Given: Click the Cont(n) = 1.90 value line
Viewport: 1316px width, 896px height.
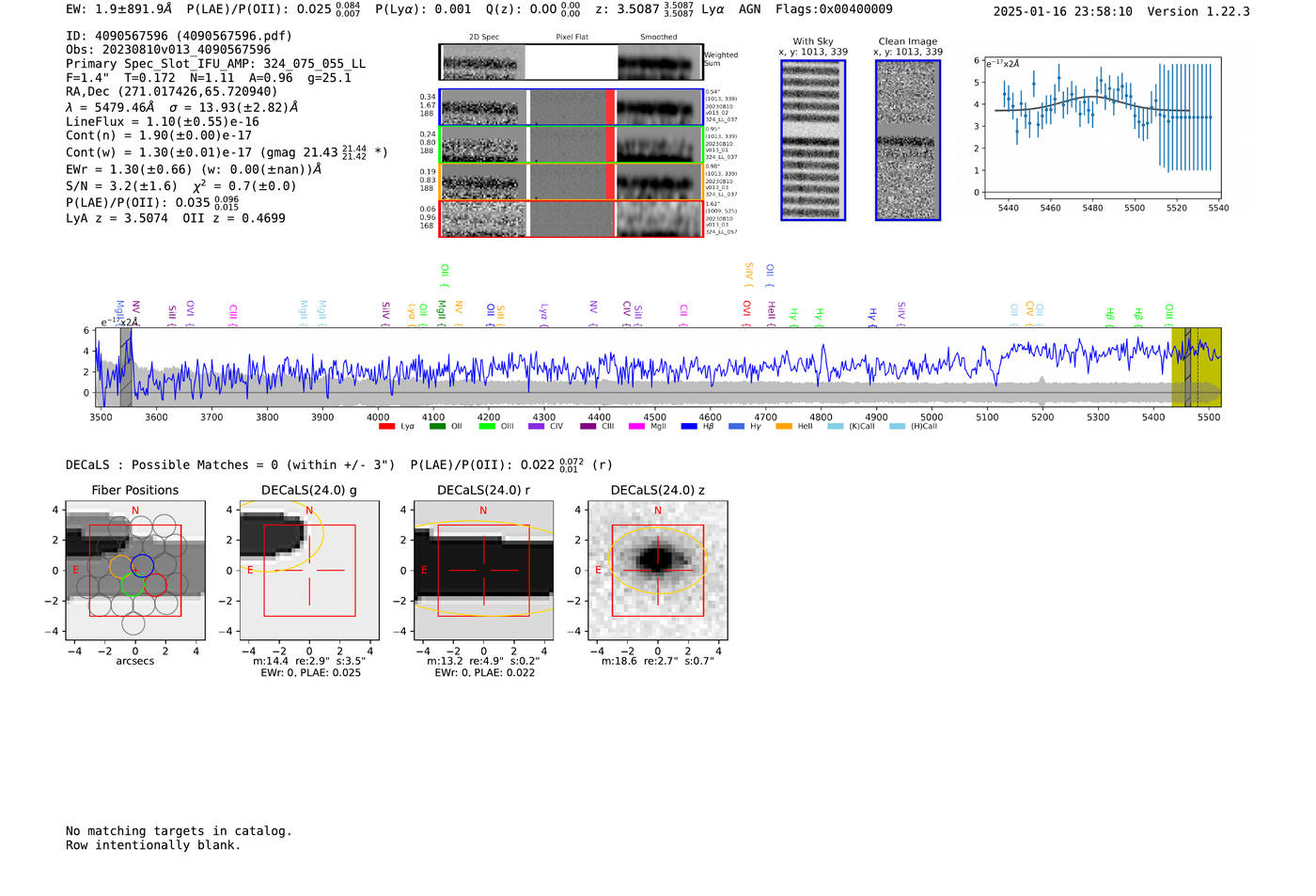Looking at the screenshot, I should pyautogui.click(x=159, y=135).
